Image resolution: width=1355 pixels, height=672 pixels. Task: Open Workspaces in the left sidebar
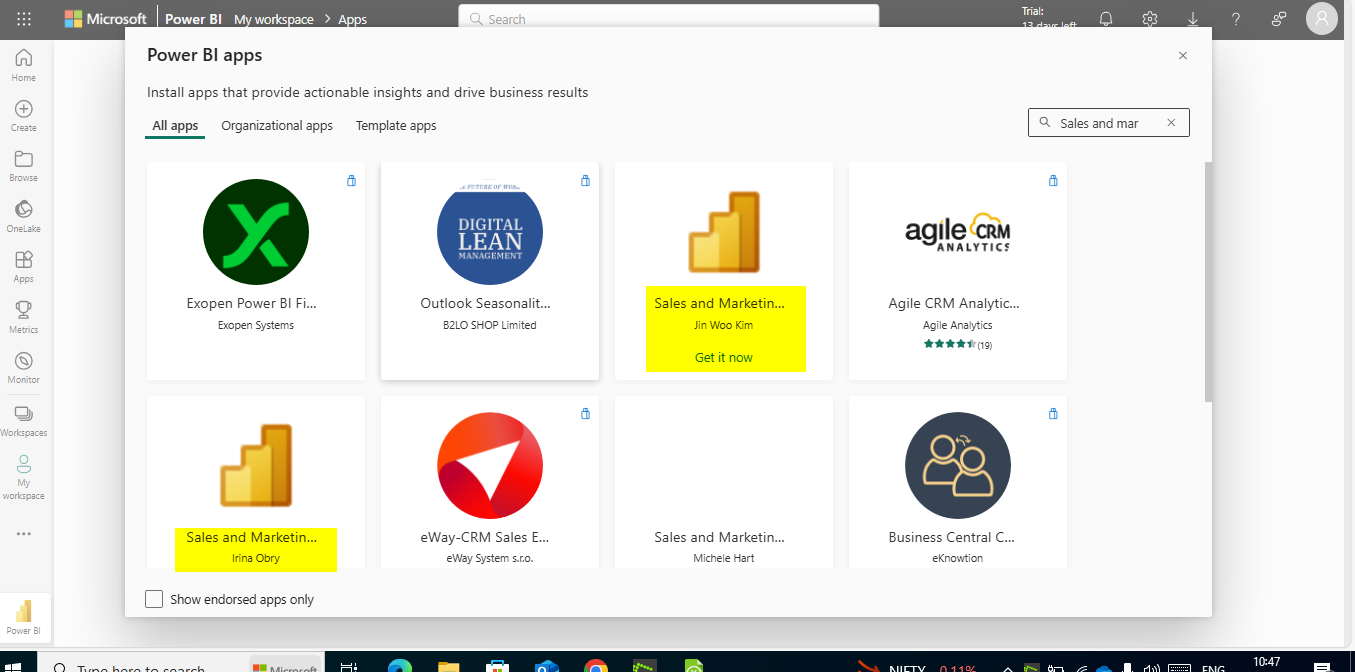point(24,420)
